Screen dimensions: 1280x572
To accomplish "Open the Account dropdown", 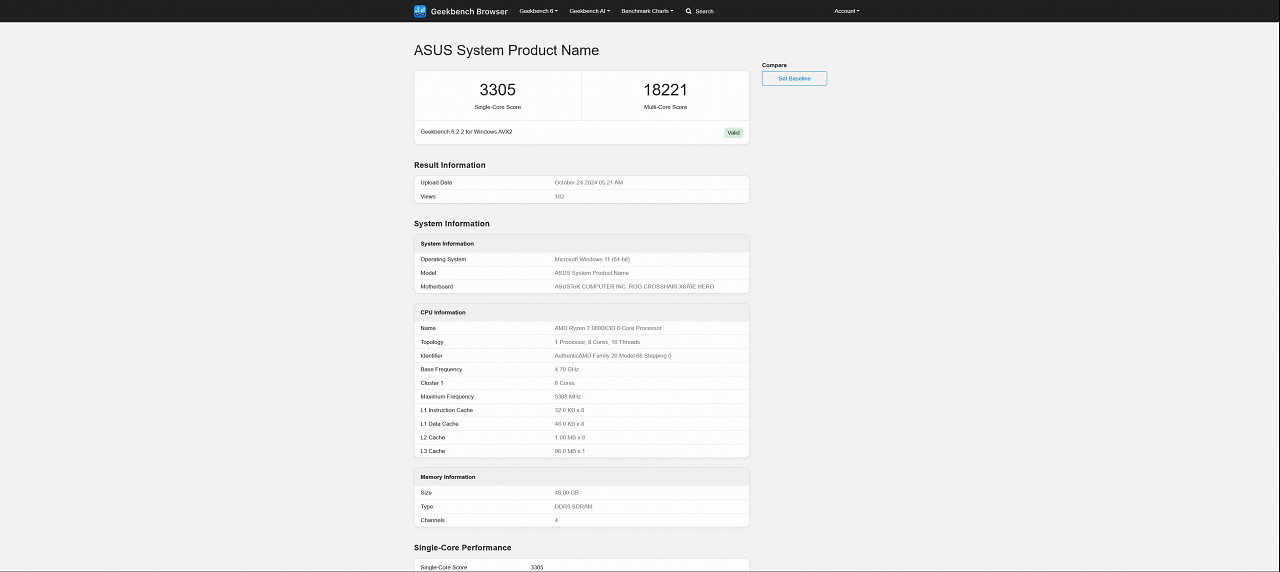I will point(846,11).
